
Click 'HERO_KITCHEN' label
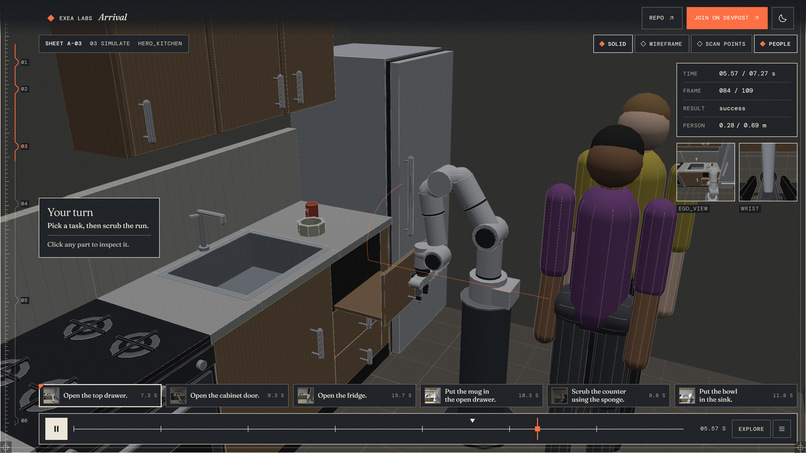(x=160, y=44)
